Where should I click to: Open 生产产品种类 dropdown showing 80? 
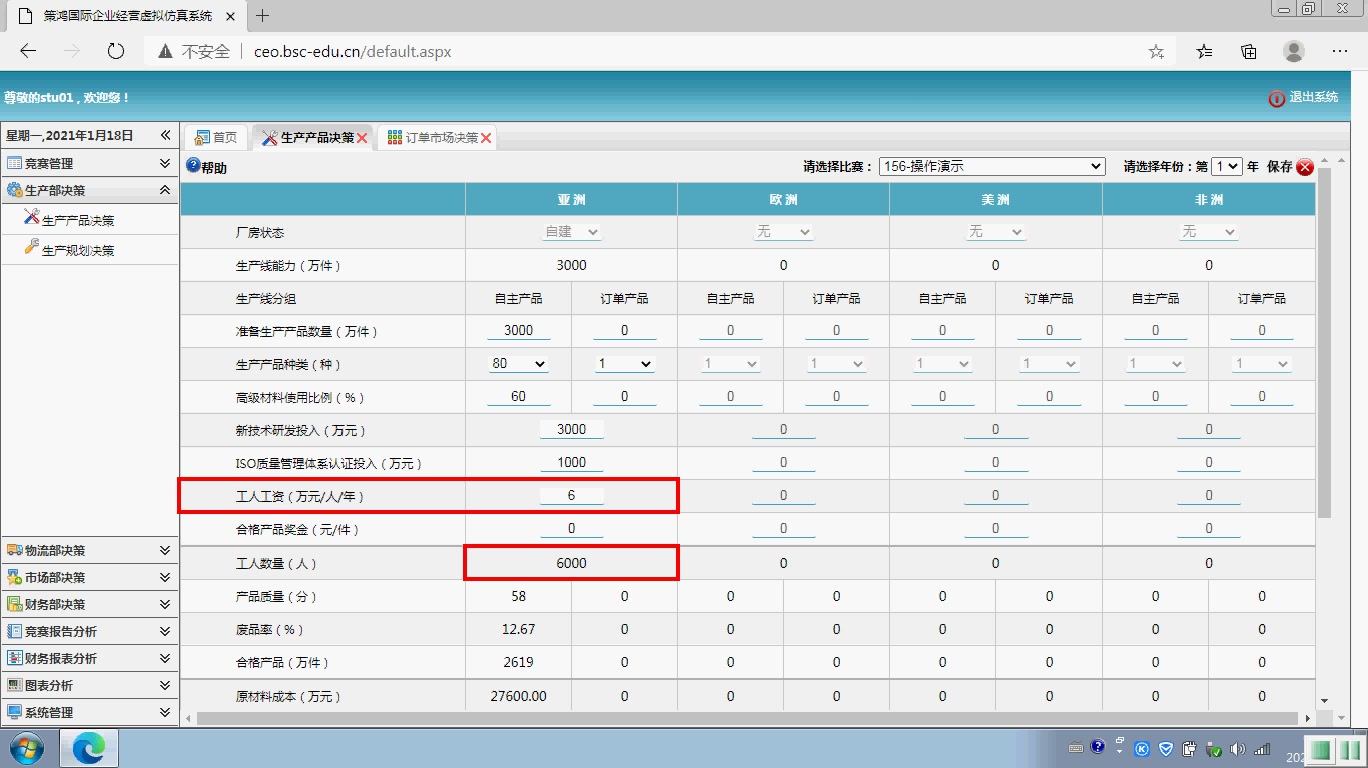click(518, 364)
